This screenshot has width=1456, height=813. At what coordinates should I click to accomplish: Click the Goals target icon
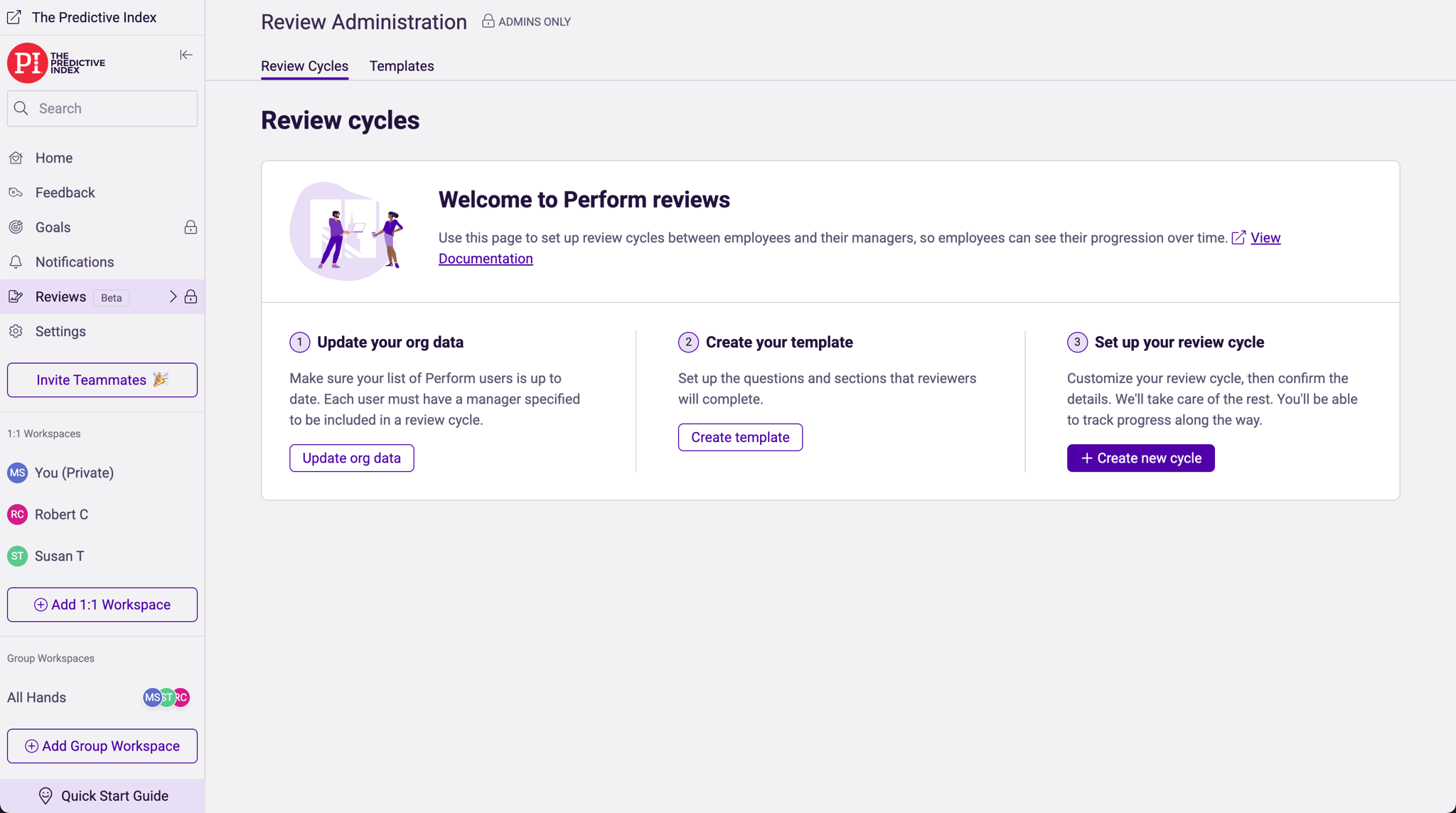tap(16, 227)
